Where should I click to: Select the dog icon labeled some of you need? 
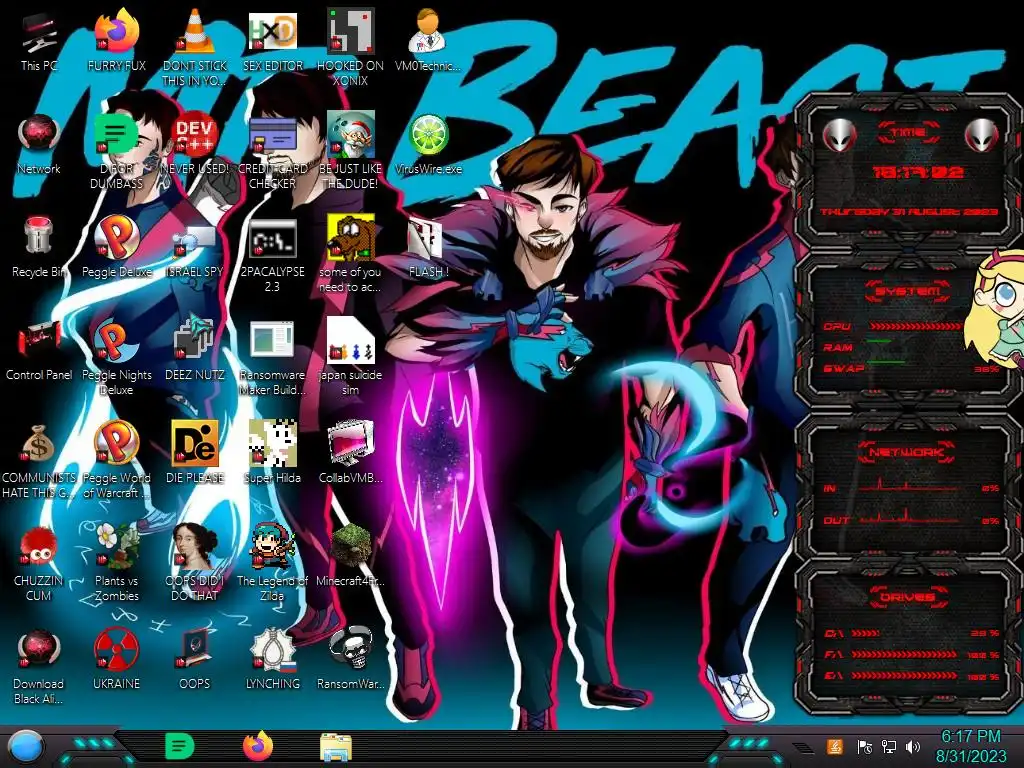tap(351, 236)
